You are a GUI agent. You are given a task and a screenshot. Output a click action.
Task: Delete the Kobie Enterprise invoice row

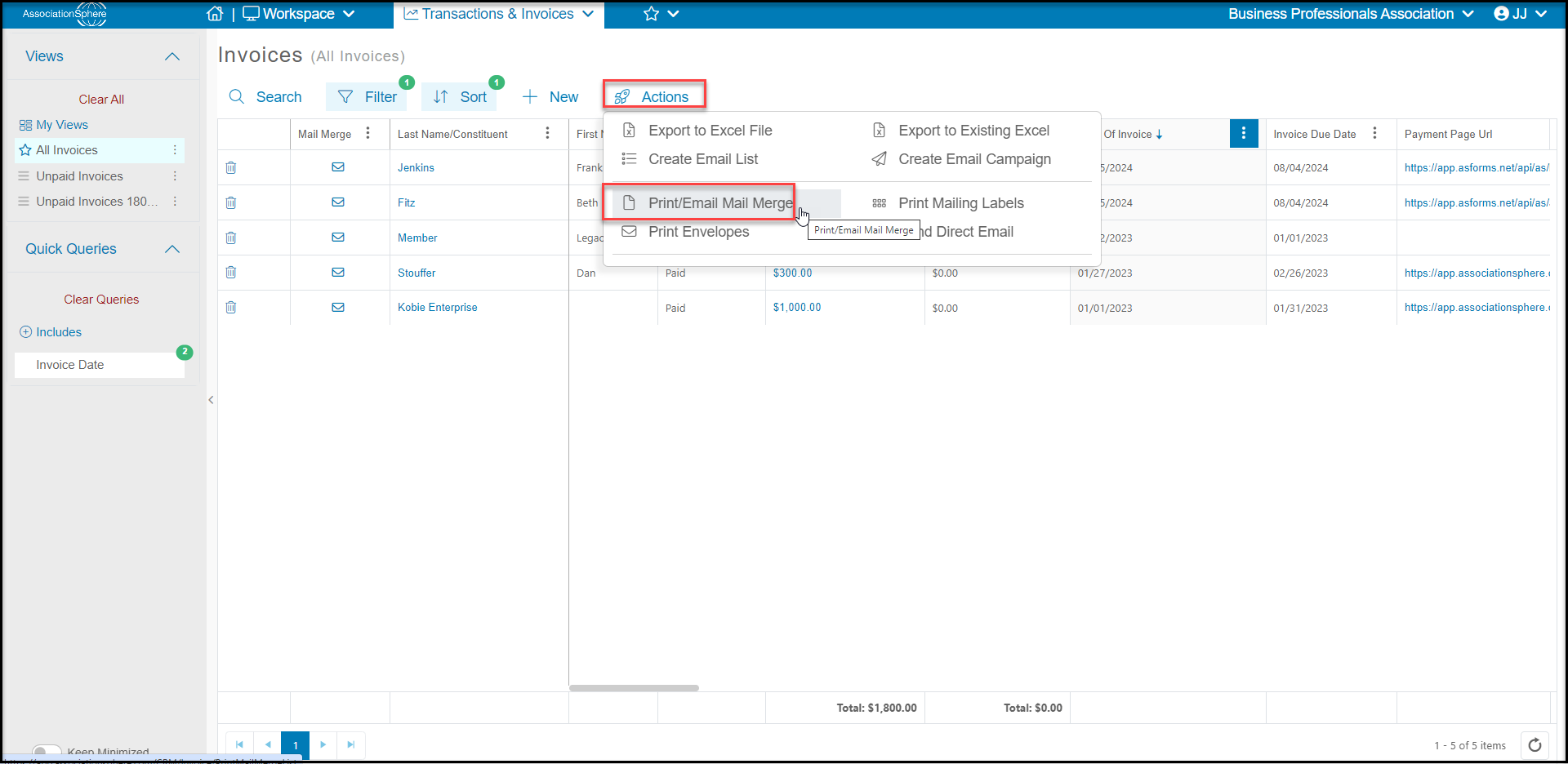click(x=231, y=308)
